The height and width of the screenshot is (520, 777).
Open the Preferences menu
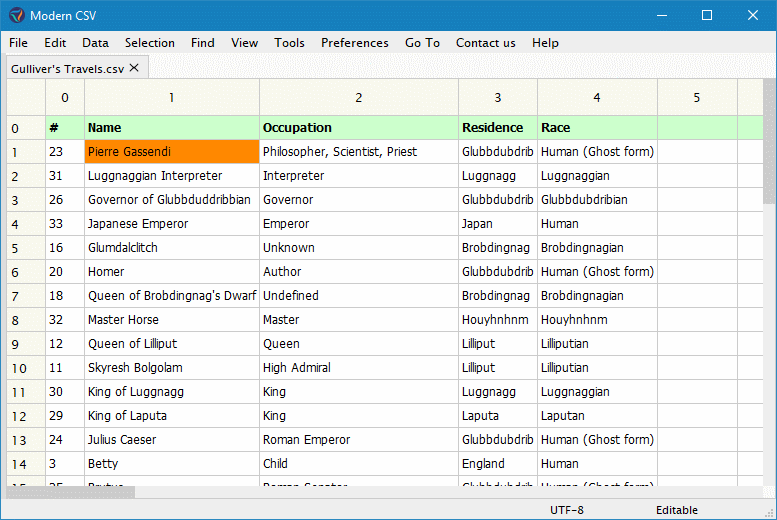point(354,43)
